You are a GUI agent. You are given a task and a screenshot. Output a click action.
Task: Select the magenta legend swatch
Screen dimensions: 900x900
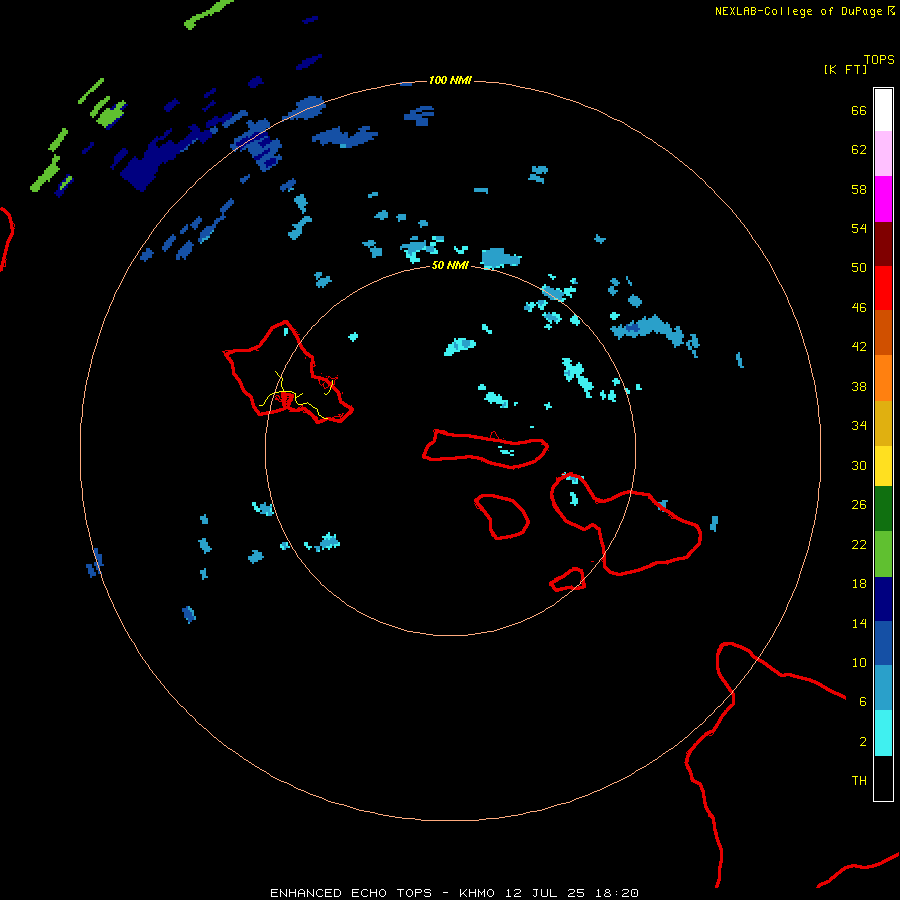pos(883,199)
